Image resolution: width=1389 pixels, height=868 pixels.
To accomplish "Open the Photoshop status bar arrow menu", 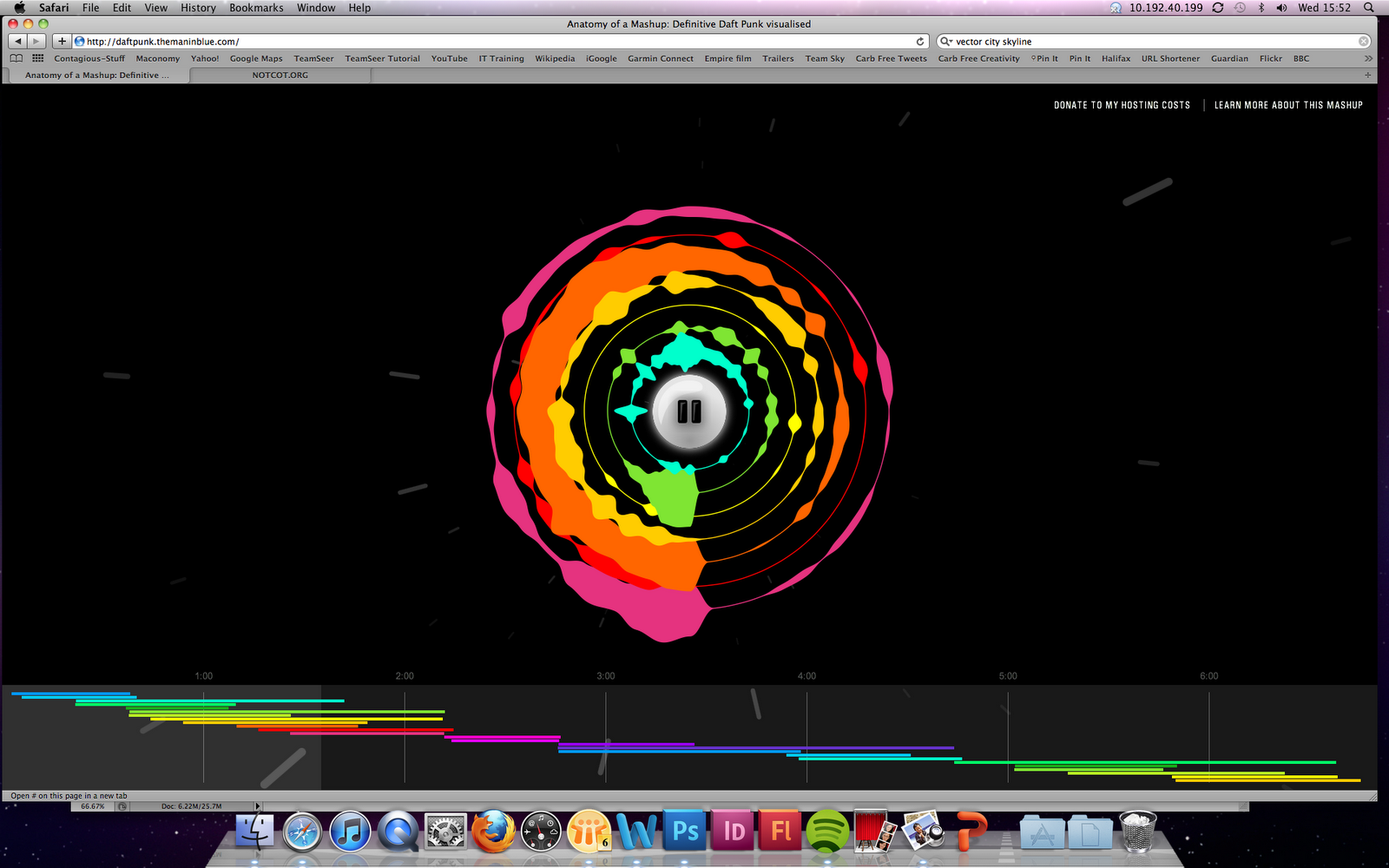I will 257,806.
